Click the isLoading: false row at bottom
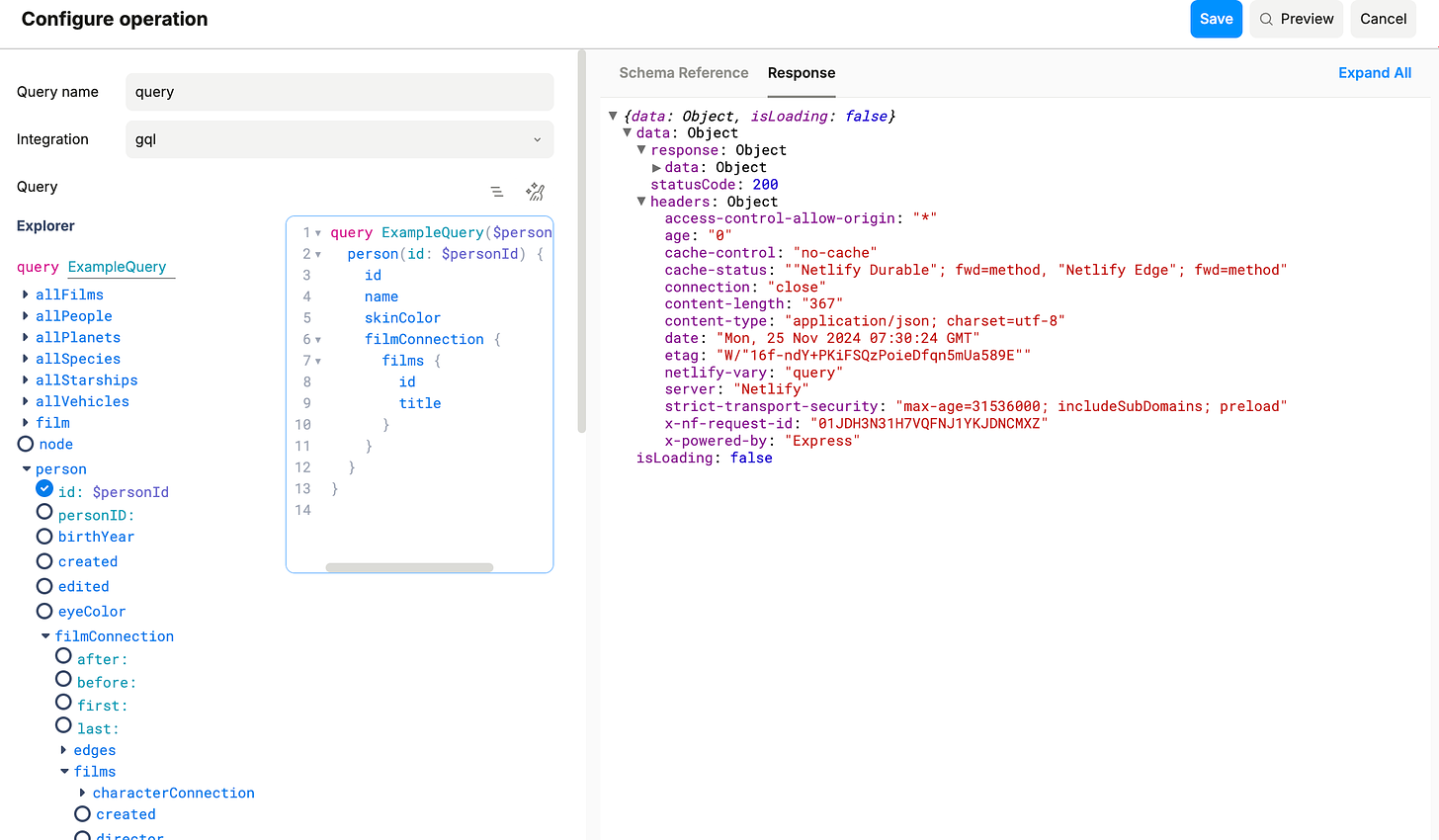Image resolution: width=1439 pixels, height=840 pixels. (x=704, y=459)
